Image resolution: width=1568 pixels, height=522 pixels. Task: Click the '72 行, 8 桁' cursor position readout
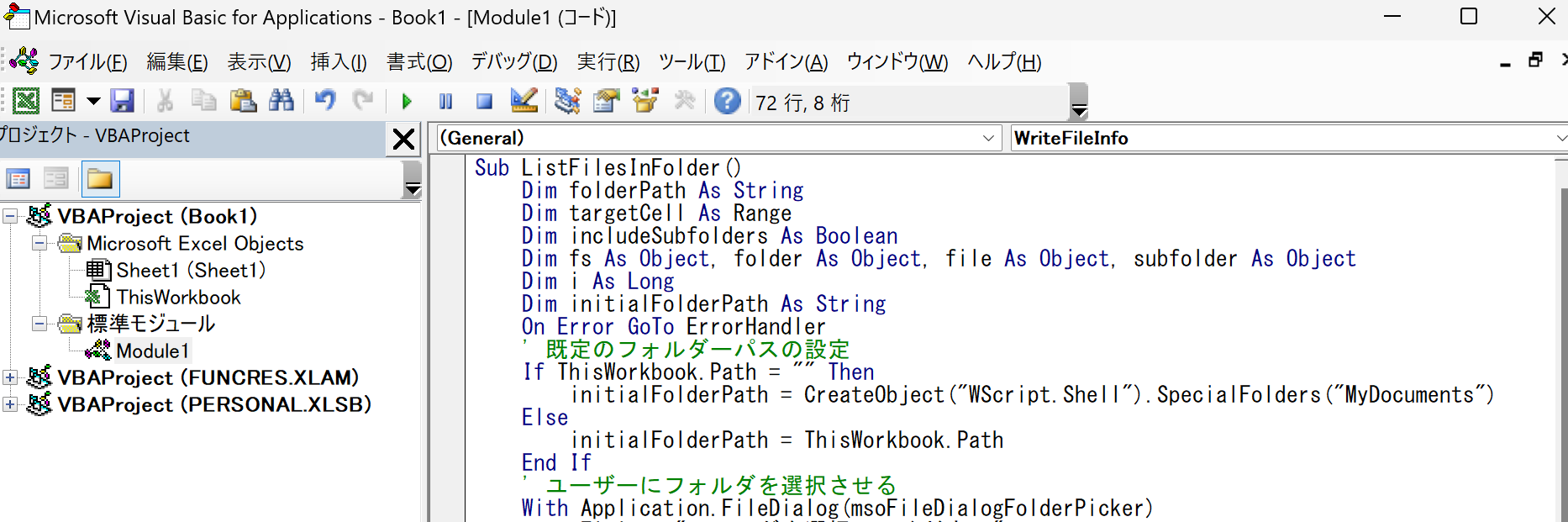[802, 103]
